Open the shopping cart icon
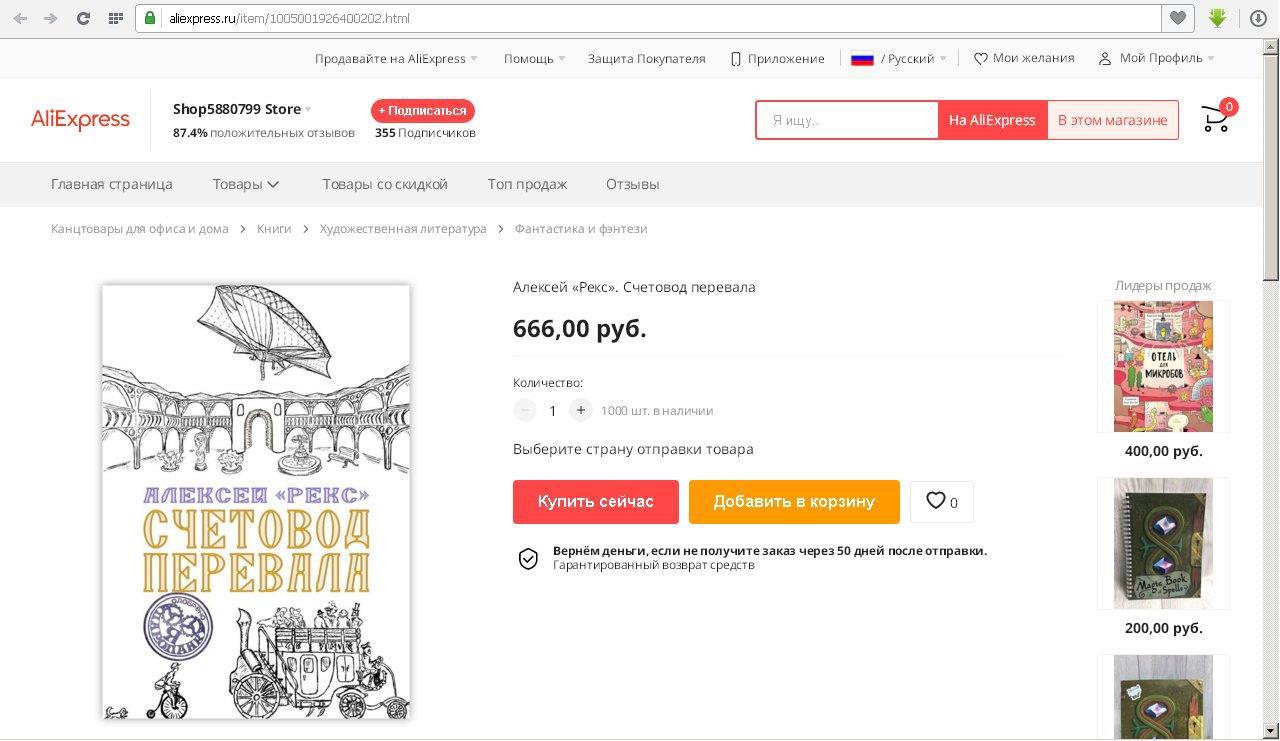Viewport: 1280px width, 741px height. (1215, 120)
